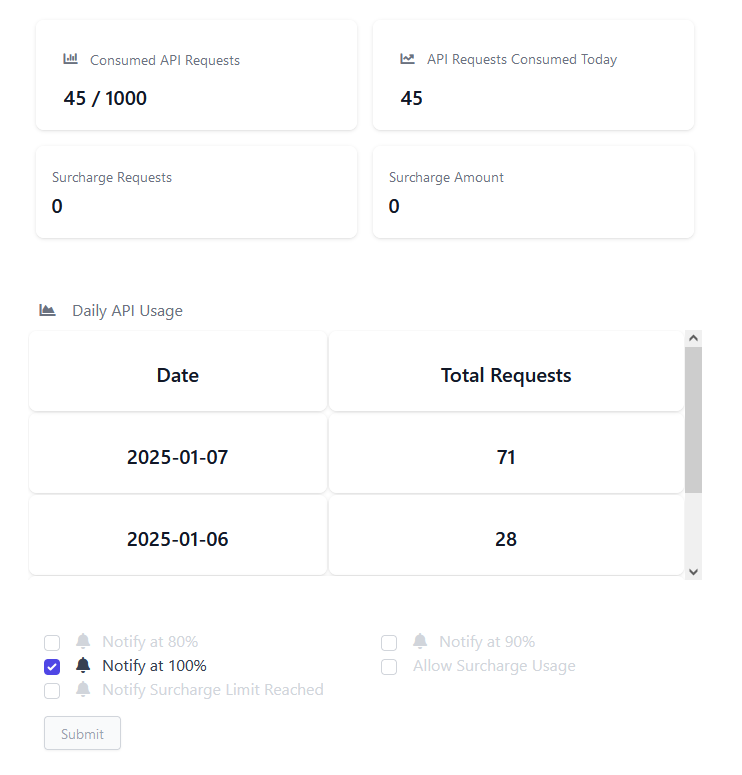This screenshot has height=775, width=742.
Task: Click the Date column header
Action: (178, 371)
